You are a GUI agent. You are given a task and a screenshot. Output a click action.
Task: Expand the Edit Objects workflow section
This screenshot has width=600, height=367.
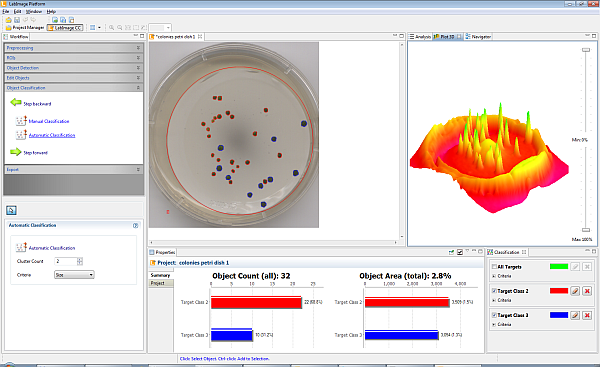pyautogui.click(x=74, y=78)
